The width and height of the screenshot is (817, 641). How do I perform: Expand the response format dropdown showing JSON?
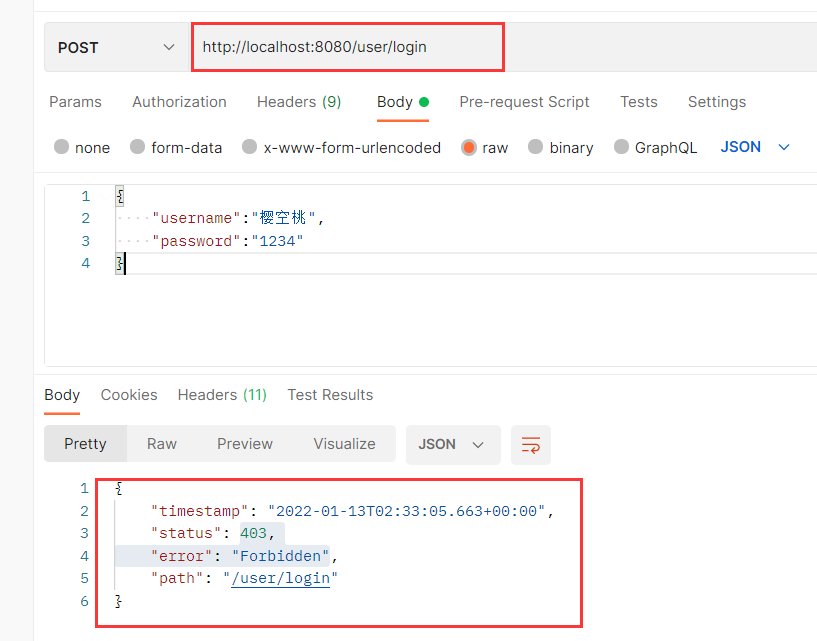pos(452,444)
